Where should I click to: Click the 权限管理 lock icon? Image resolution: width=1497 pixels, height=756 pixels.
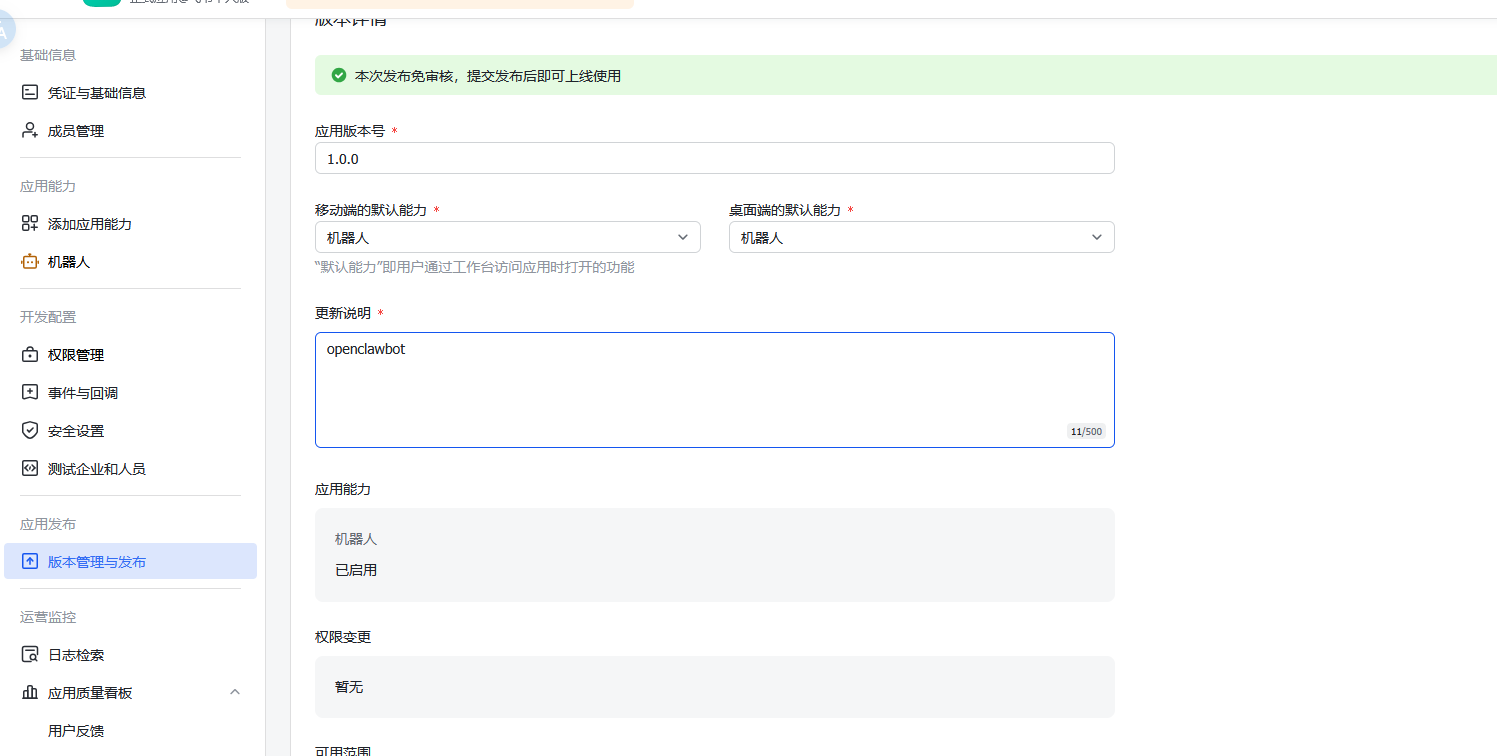(30, 355)
